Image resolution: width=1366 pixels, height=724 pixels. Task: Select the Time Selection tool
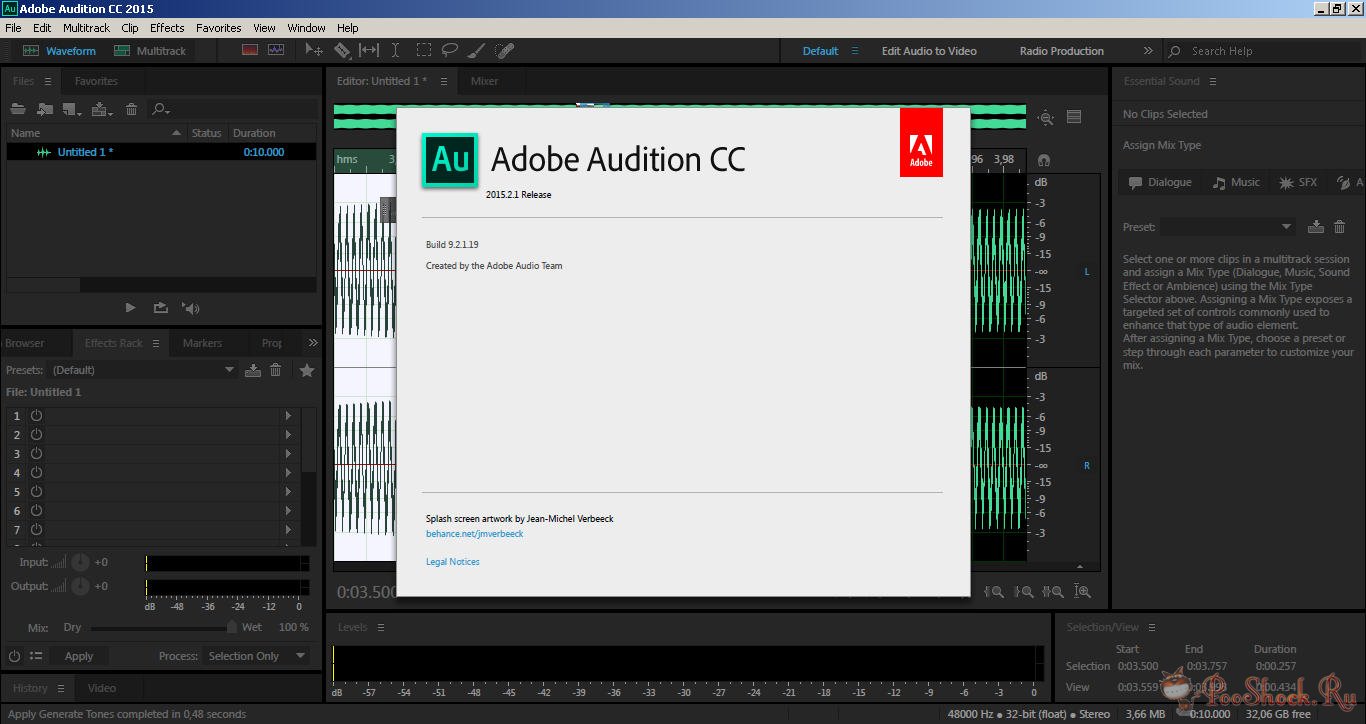click(396, 50)
